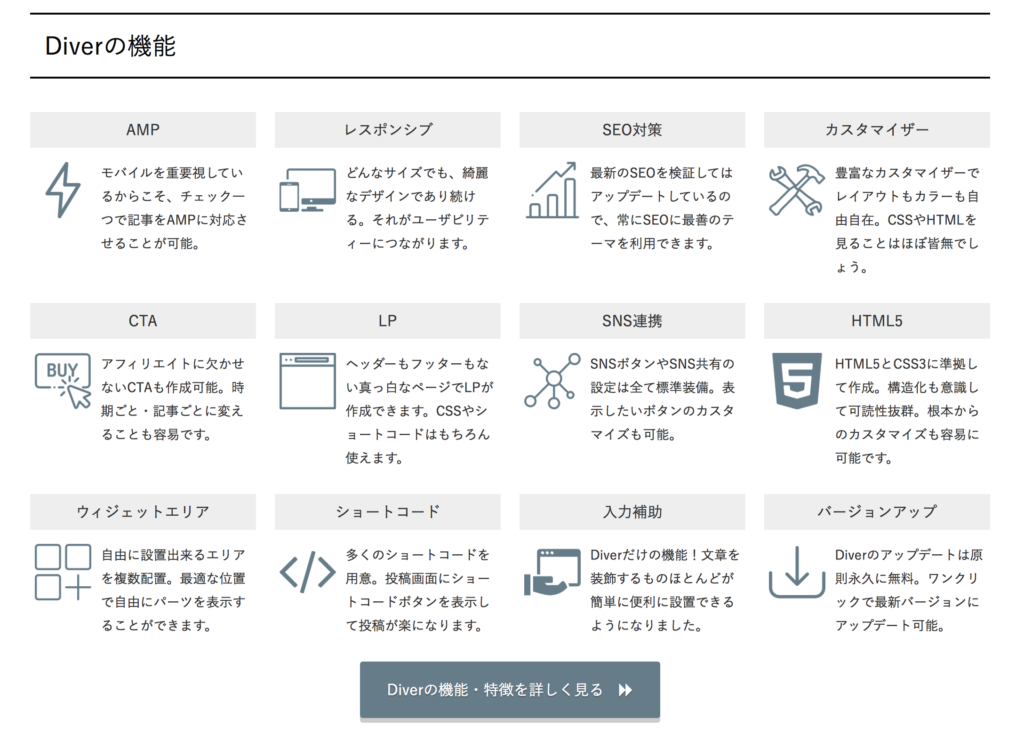This screenshot has width=1024, height=750.
Task: Open the Diverの機能・特徴を詳しく見る button
Action: [509, 690]
